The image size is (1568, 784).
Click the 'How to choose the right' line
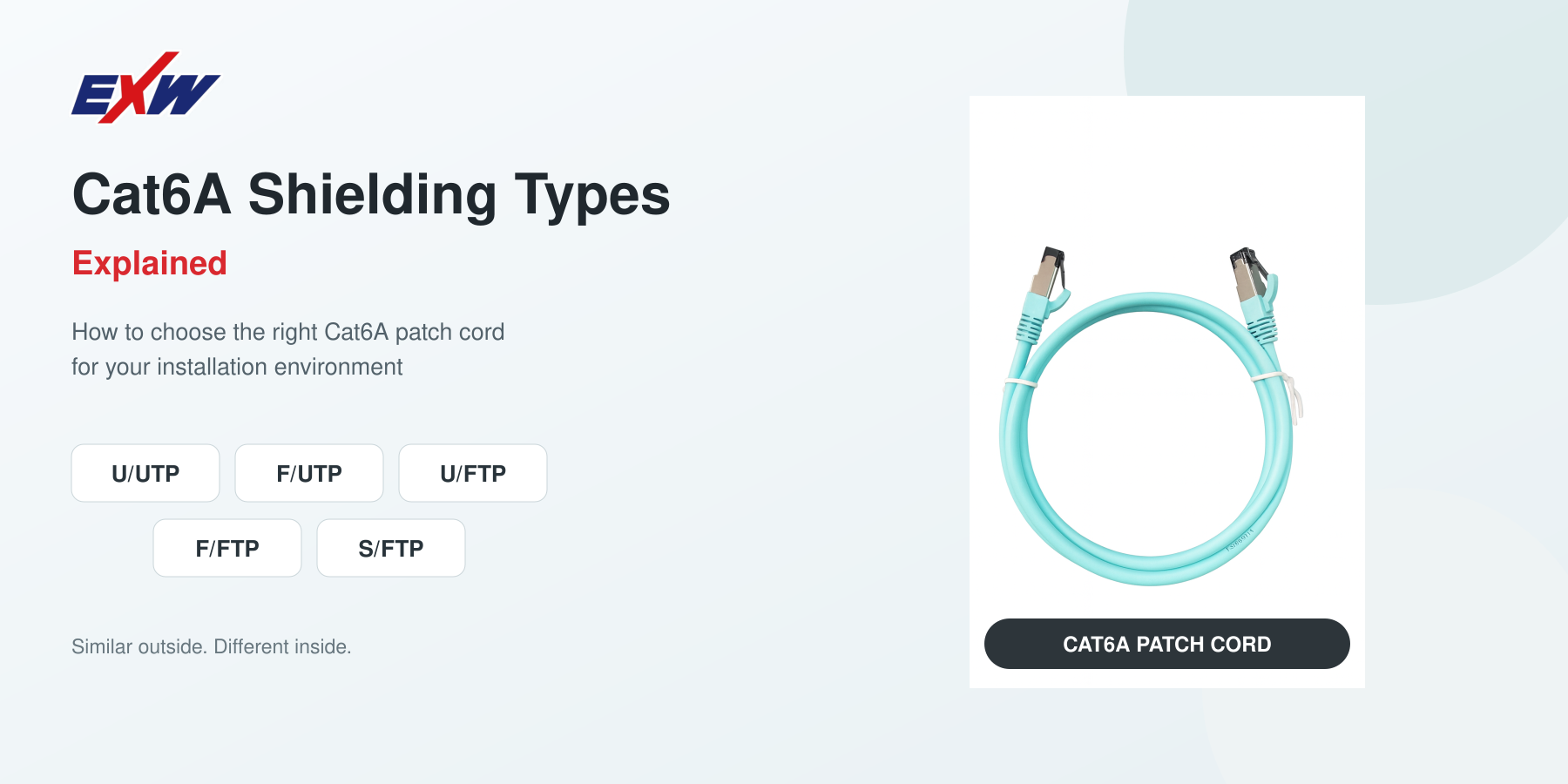click(288, 332)
